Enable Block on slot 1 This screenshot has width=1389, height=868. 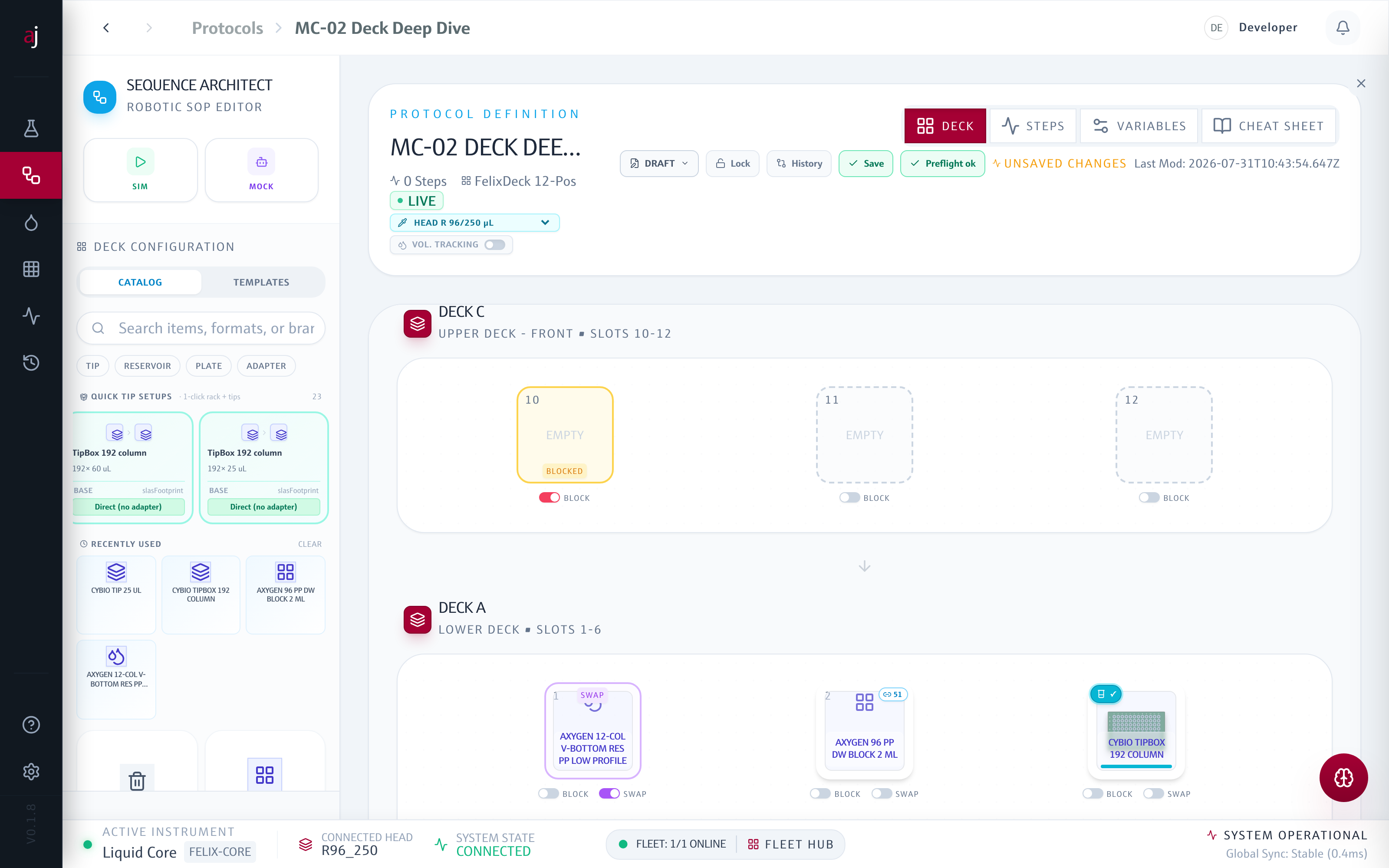pyautogui.click(x=549, y=793)
